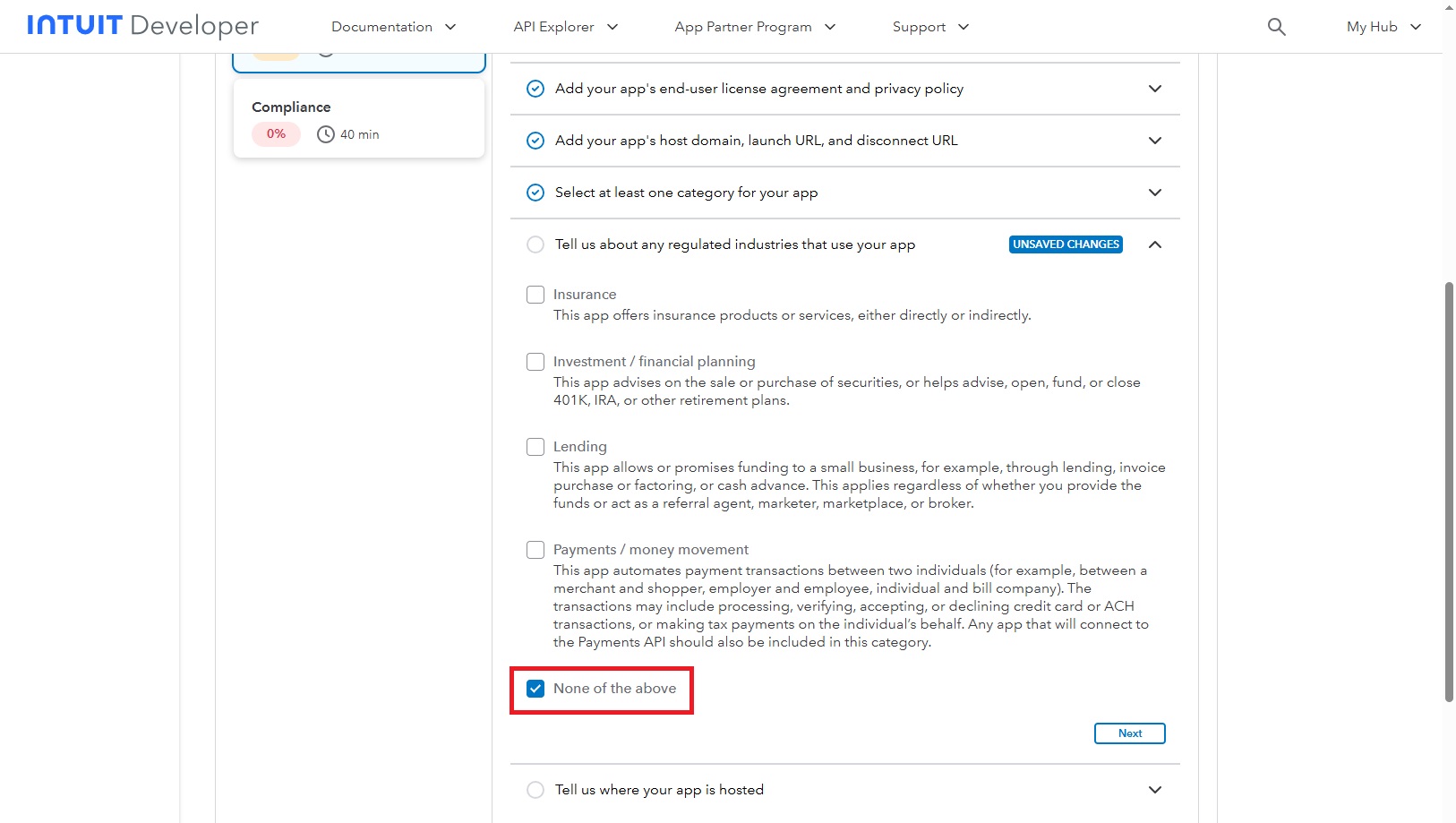Image resolution: width=1456 pixels, height=823 pixels.
Task: Click the status circle beside app hosting
Action: 535,790
